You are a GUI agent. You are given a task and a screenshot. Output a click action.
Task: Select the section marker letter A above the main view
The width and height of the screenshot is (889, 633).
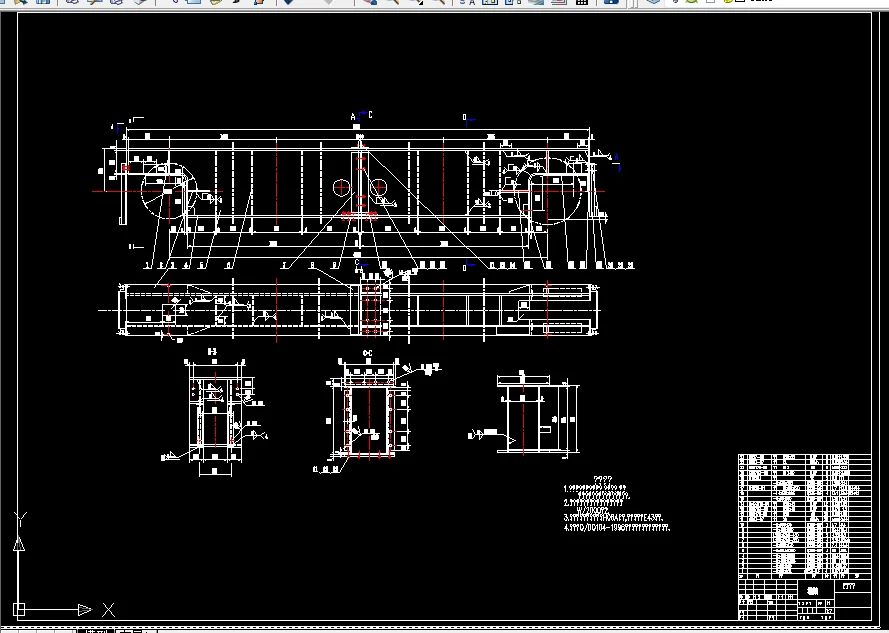(x=353, y=117)
